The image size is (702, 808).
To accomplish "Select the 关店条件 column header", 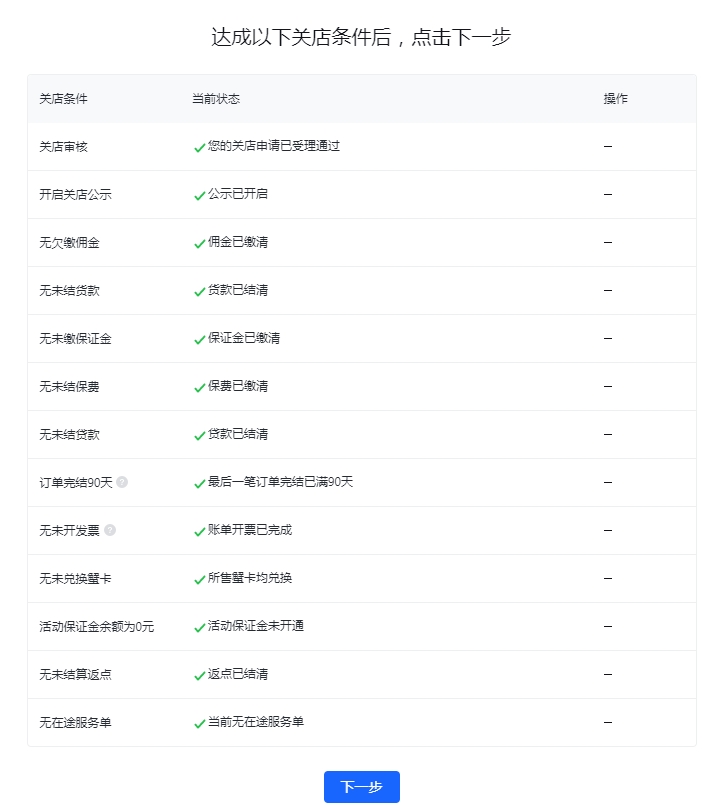I will pyautogui.click(x=63, y=98).
